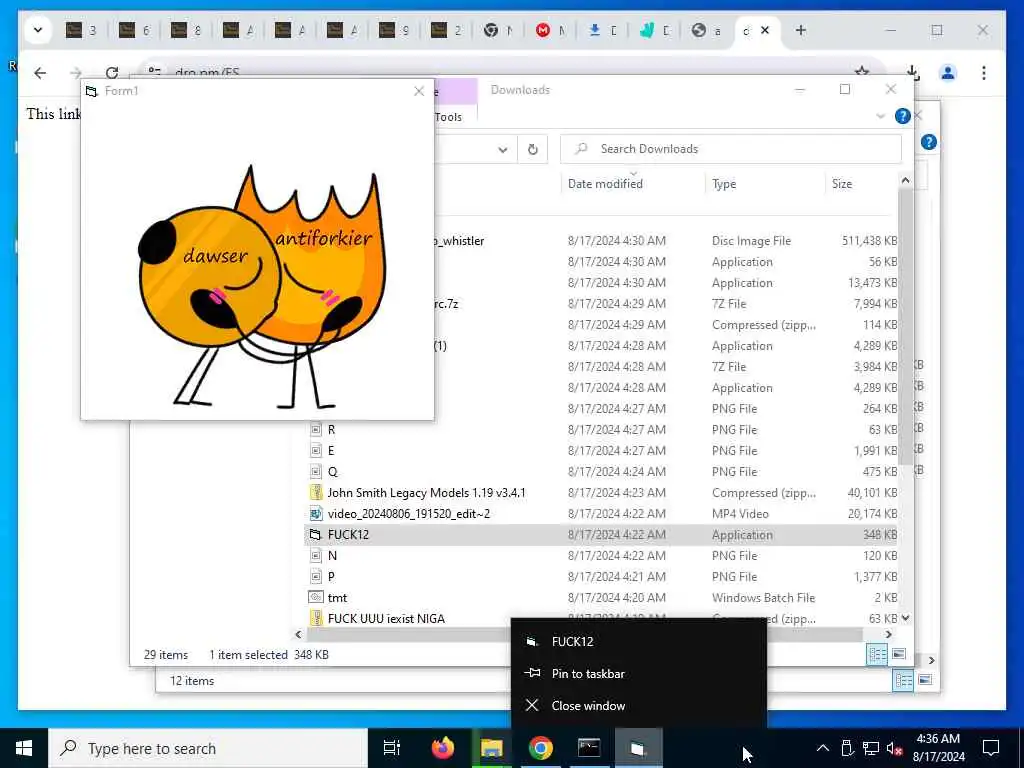The height and width of the screenshot is (768, 1024).
Task: Select the PNG file named R
Action: 600,430
